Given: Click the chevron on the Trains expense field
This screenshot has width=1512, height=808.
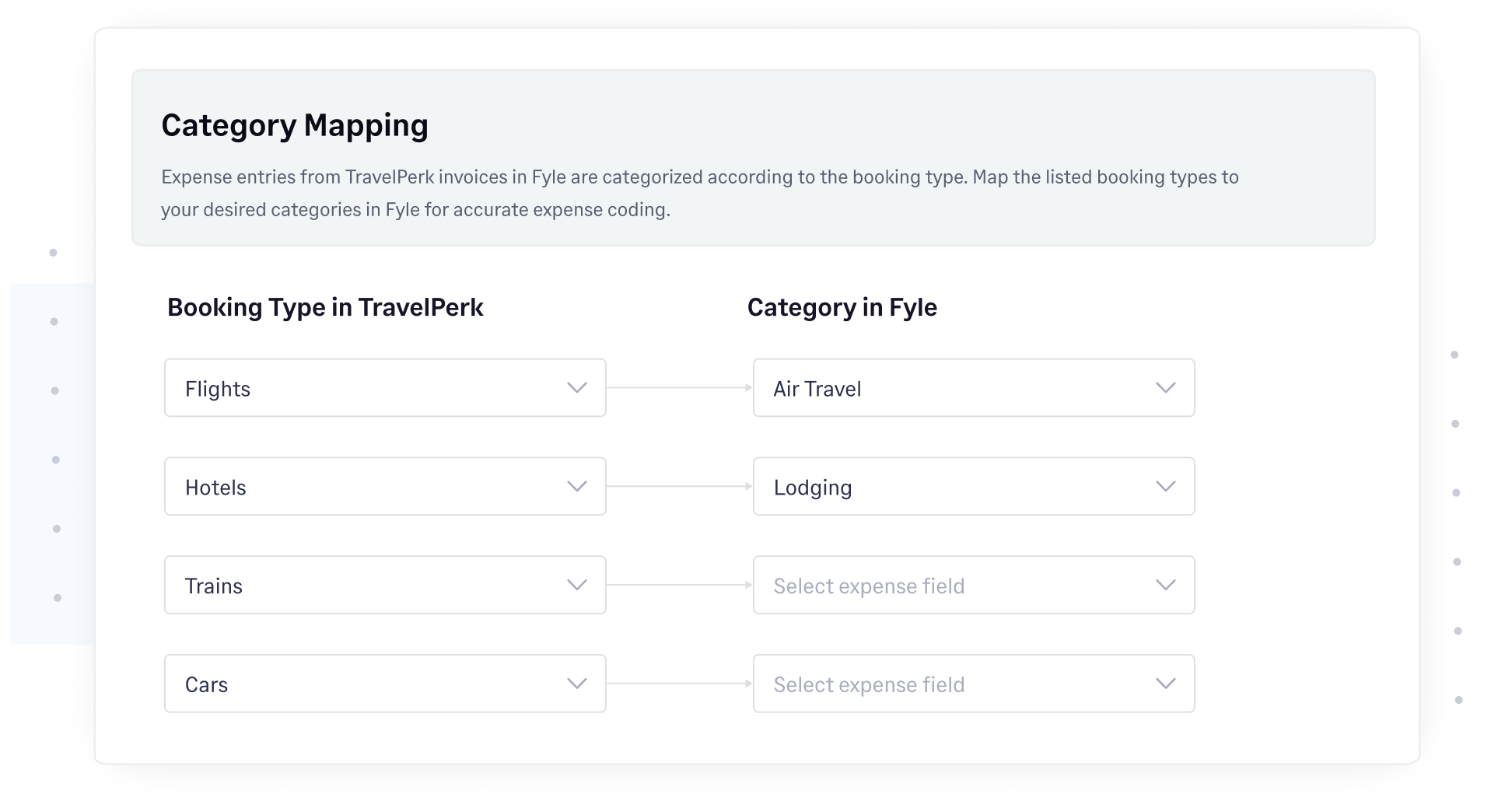Looking at the screenshot, I should coord(1165,586).
